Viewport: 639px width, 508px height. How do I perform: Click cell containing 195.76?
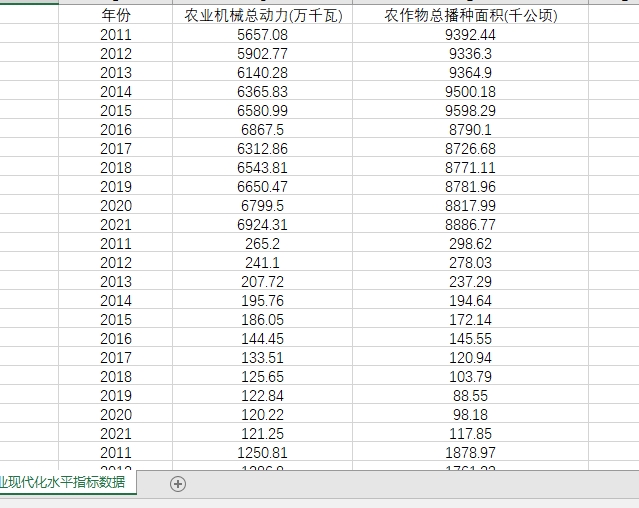(x=262, y=301)
